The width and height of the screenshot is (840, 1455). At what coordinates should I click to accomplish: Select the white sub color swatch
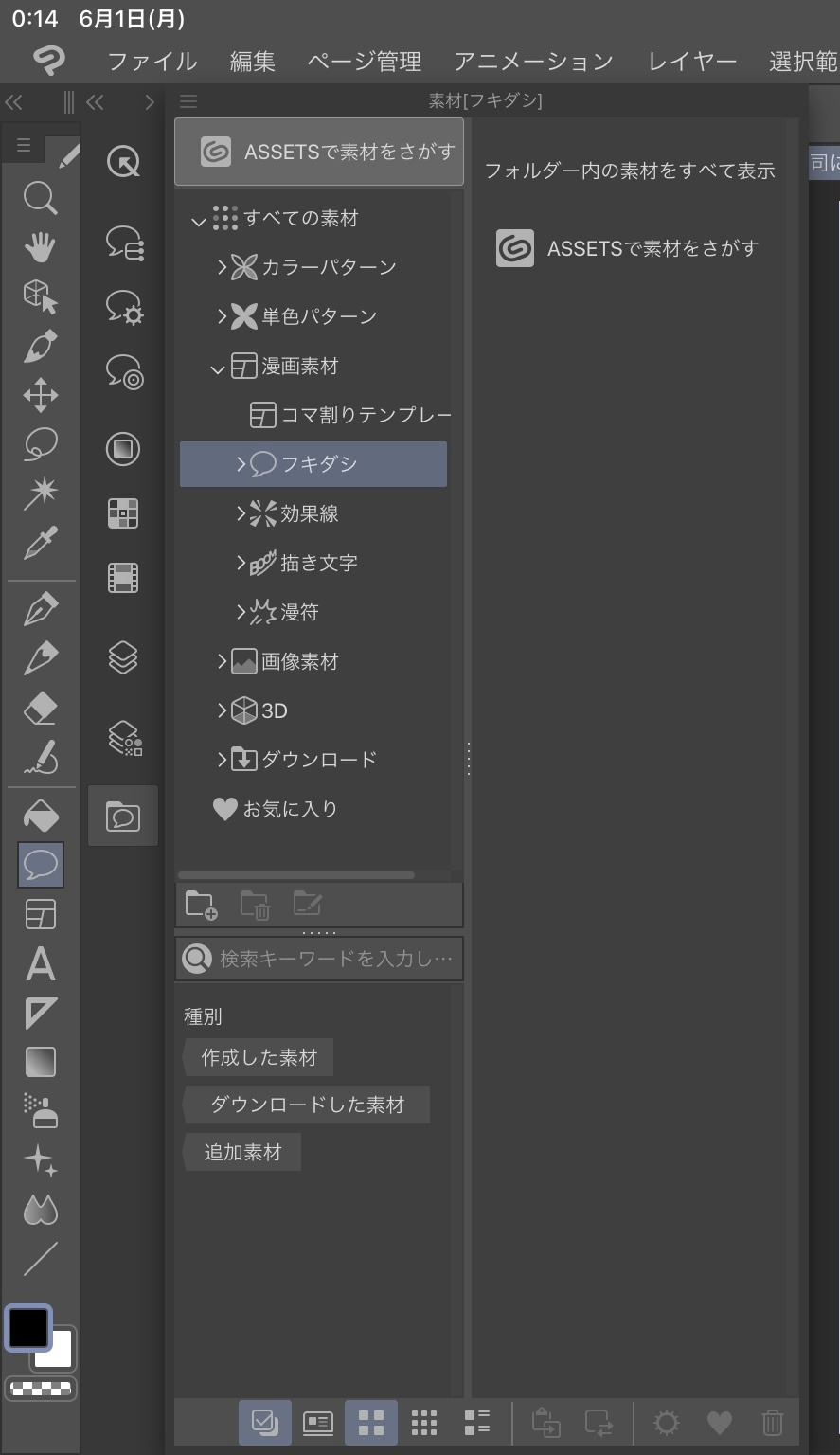click(x=58, y=1352)
